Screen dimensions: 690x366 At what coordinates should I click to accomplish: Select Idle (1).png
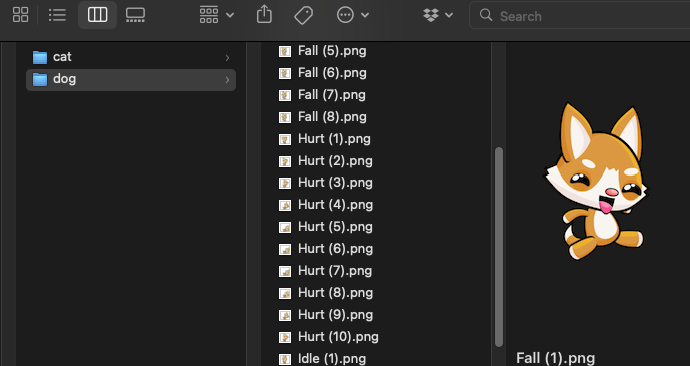click(x=332, y=359)
